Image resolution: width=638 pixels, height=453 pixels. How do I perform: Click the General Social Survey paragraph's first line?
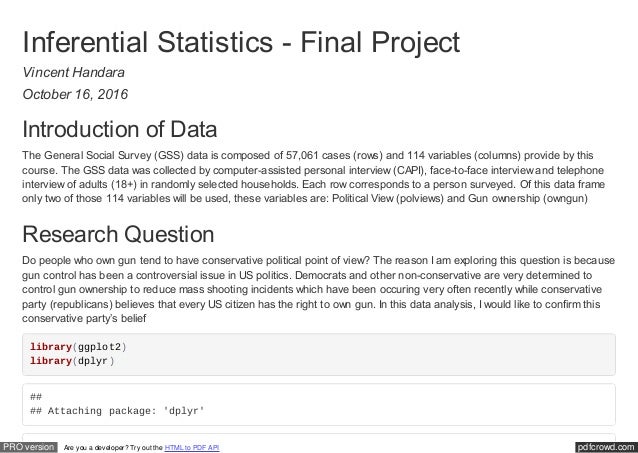click(308, 155)
